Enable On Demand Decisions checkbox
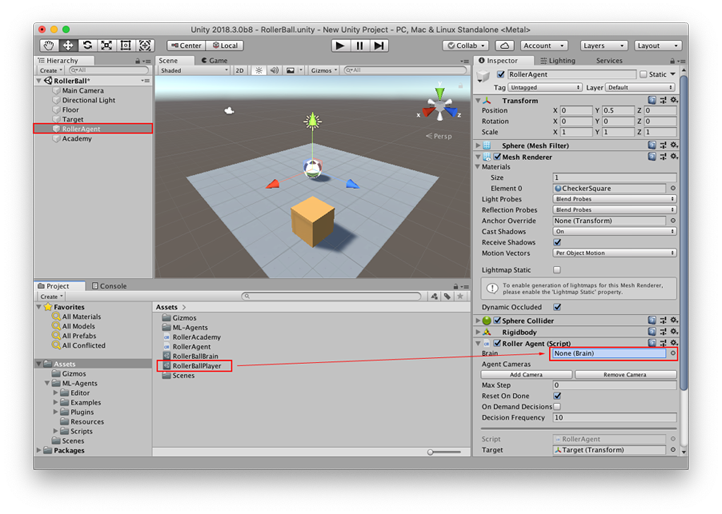722x514 pixels. click(x=557, y=407)
